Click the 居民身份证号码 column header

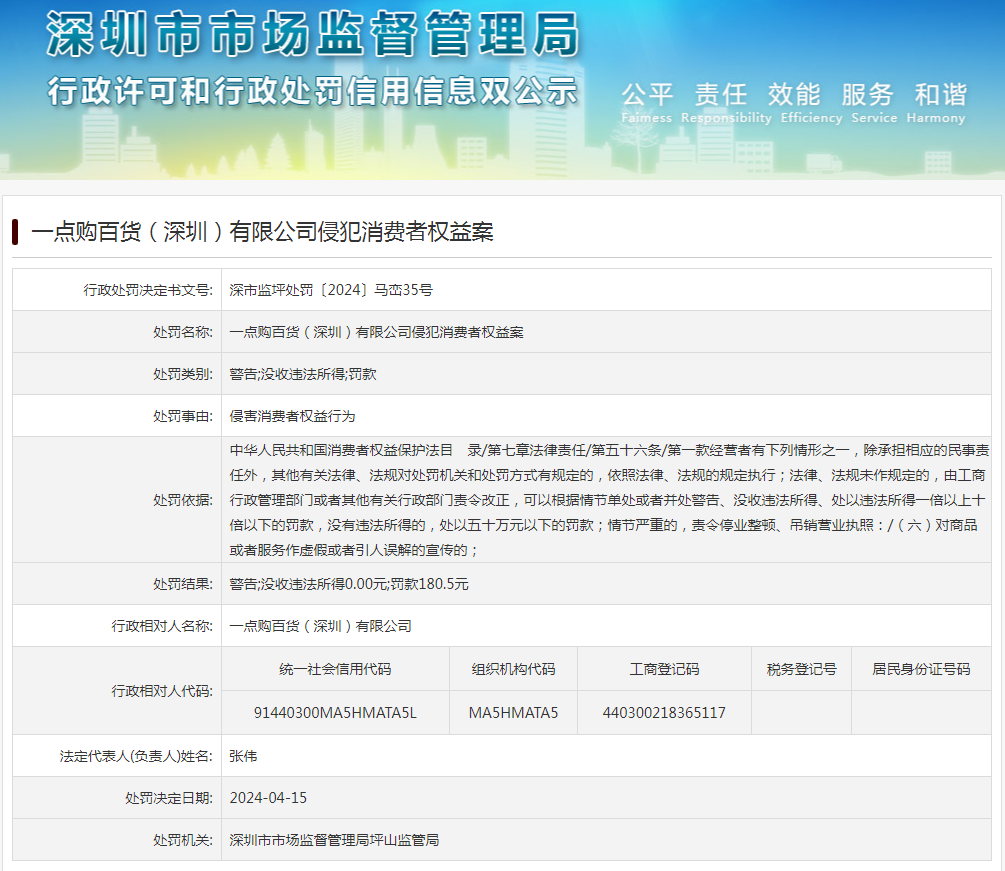click(921, 669)
